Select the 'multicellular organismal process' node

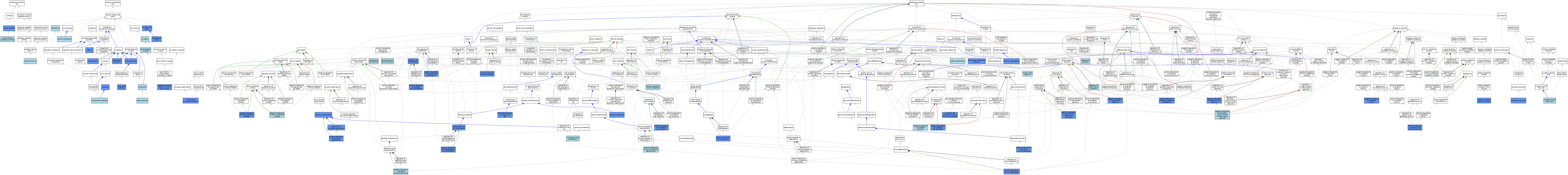pyautogui.click(x=917, y=28)
